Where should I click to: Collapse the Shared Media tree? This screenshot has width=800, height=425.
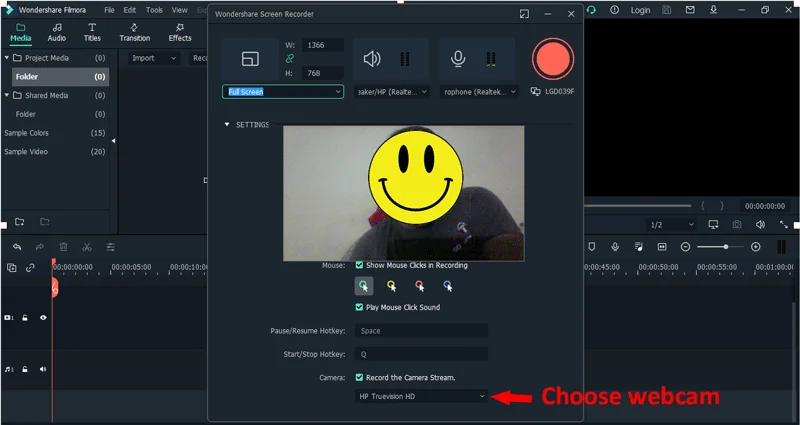7,95
